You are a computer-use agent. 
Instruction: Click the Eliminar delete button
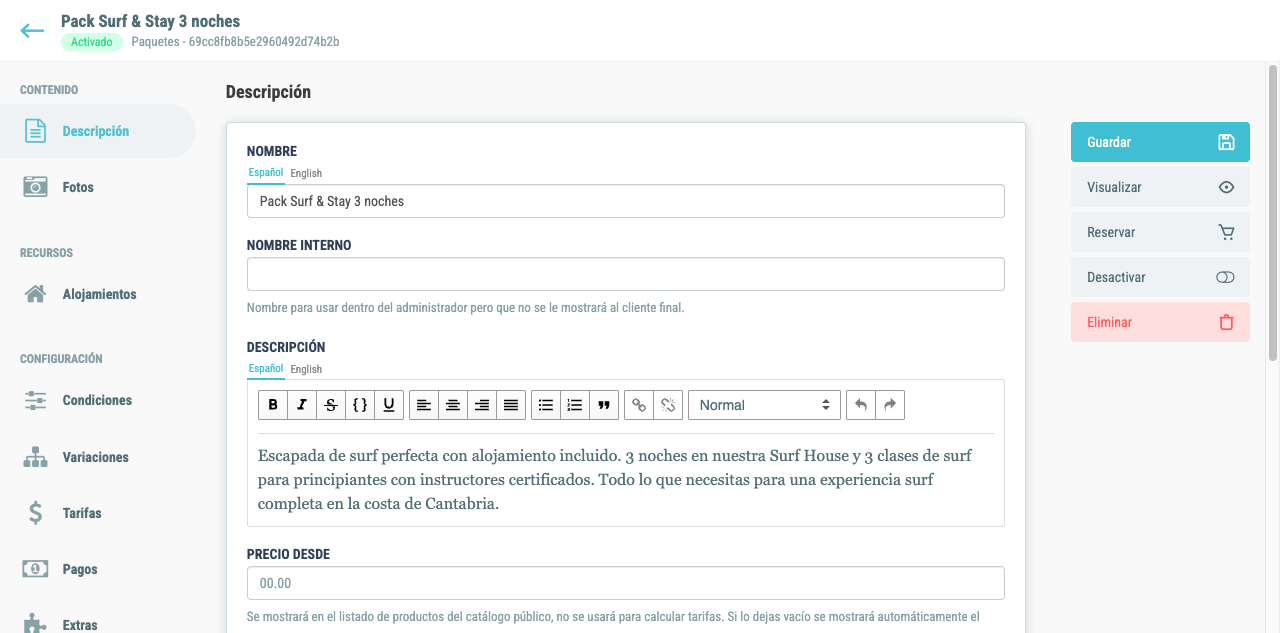1160,322
